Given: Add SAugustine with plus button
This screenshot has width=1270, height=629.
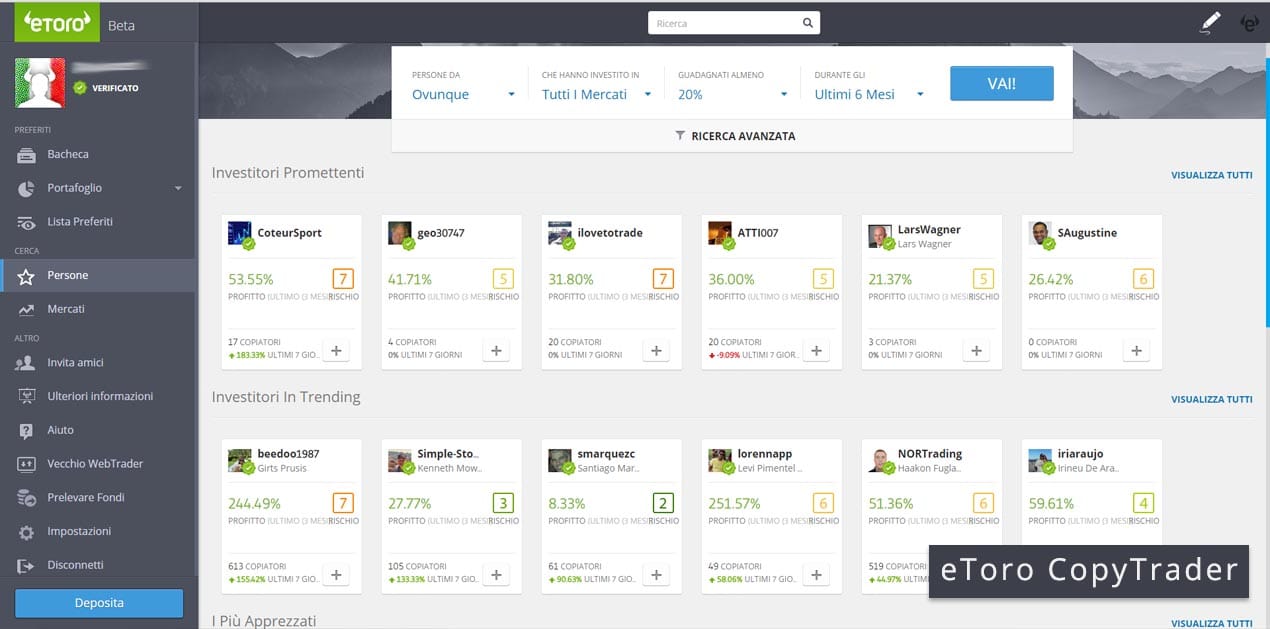Looking at the screenshot, I should [x=1136, y=351].
